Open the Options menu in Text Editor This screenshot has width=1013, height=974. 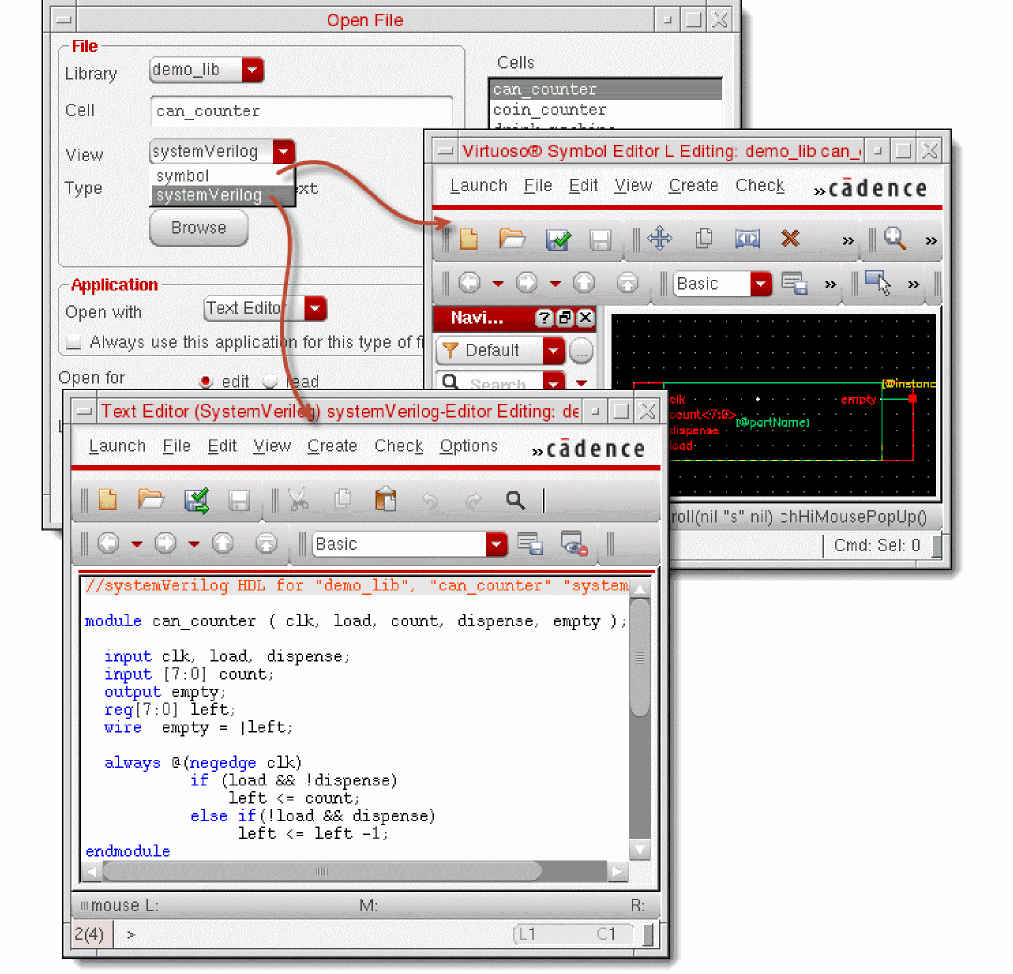[x=468, y=446]
